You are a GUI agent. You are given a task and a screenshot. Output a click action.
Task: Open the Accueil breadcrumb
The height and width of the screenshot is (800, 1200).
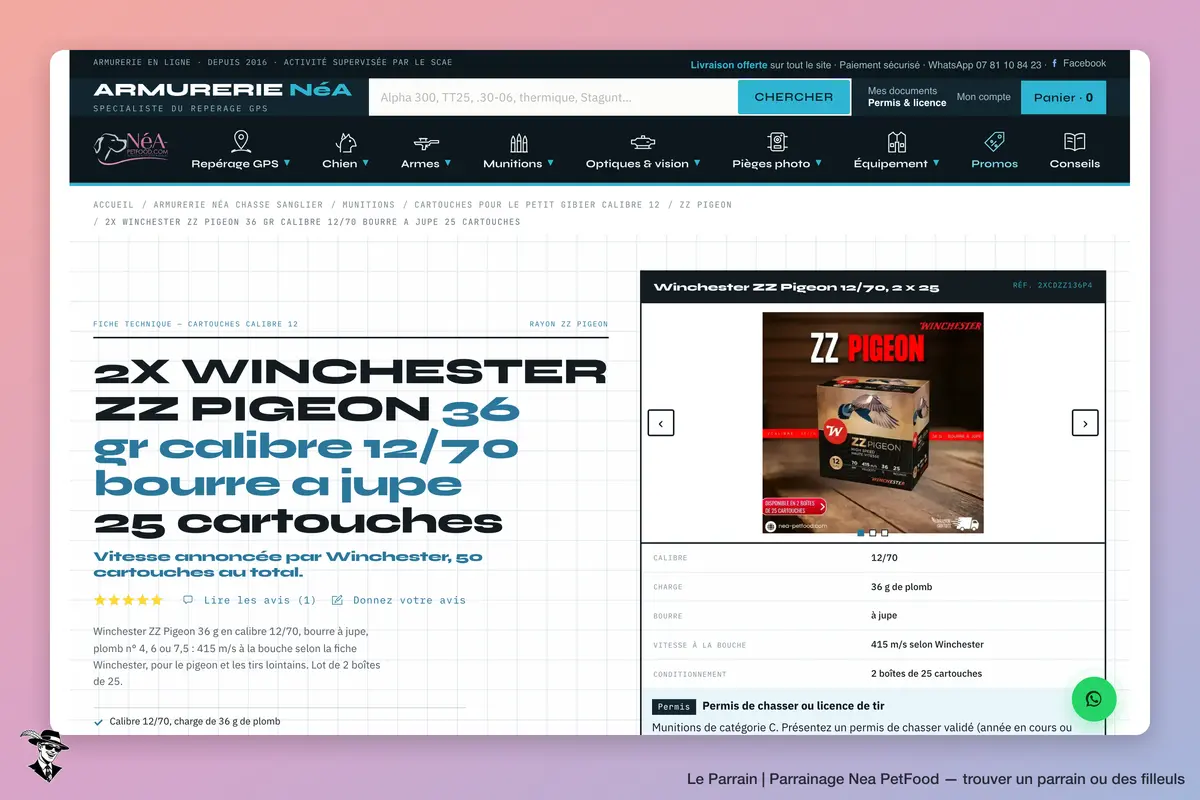113,205
